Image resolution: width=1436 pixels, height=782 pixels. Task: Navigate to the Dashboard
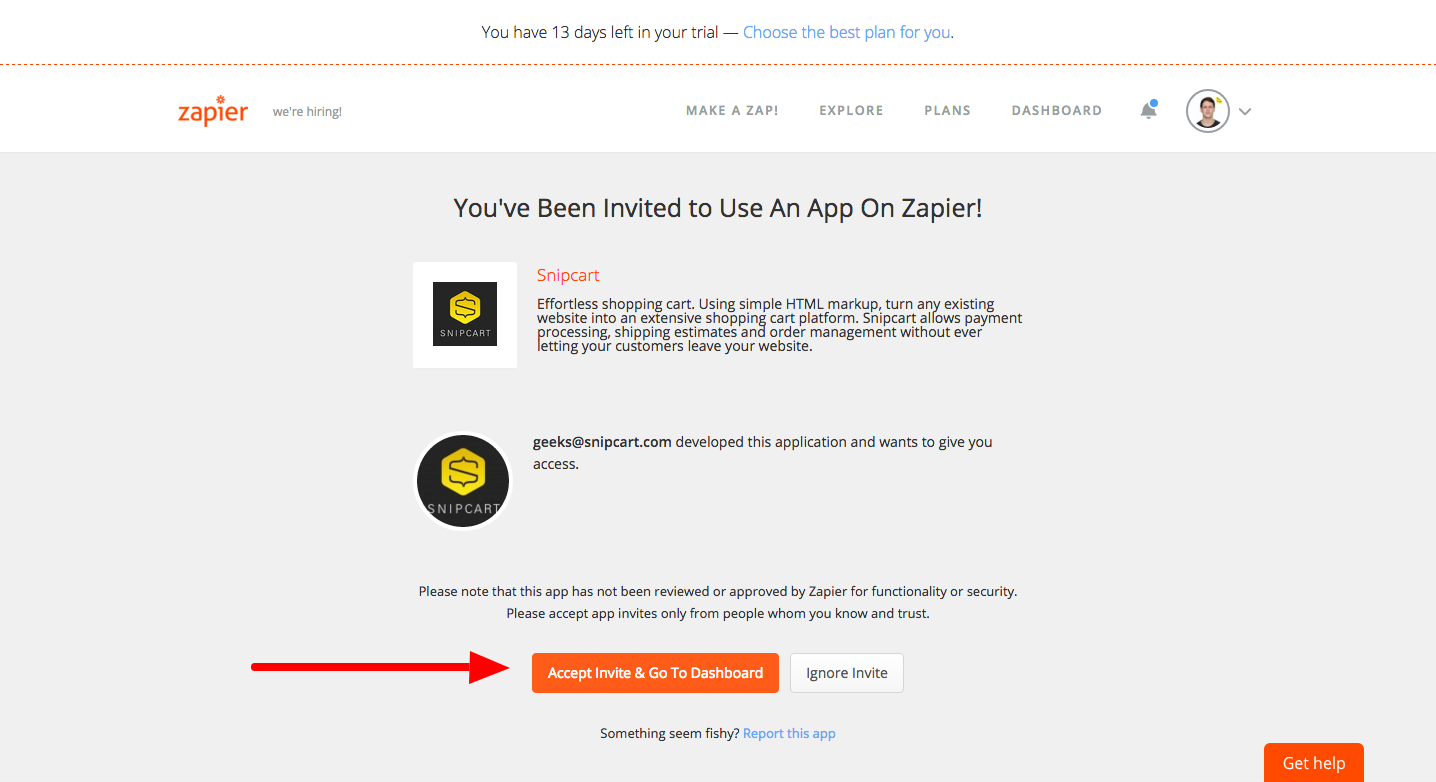click(x=1056, y=111)
